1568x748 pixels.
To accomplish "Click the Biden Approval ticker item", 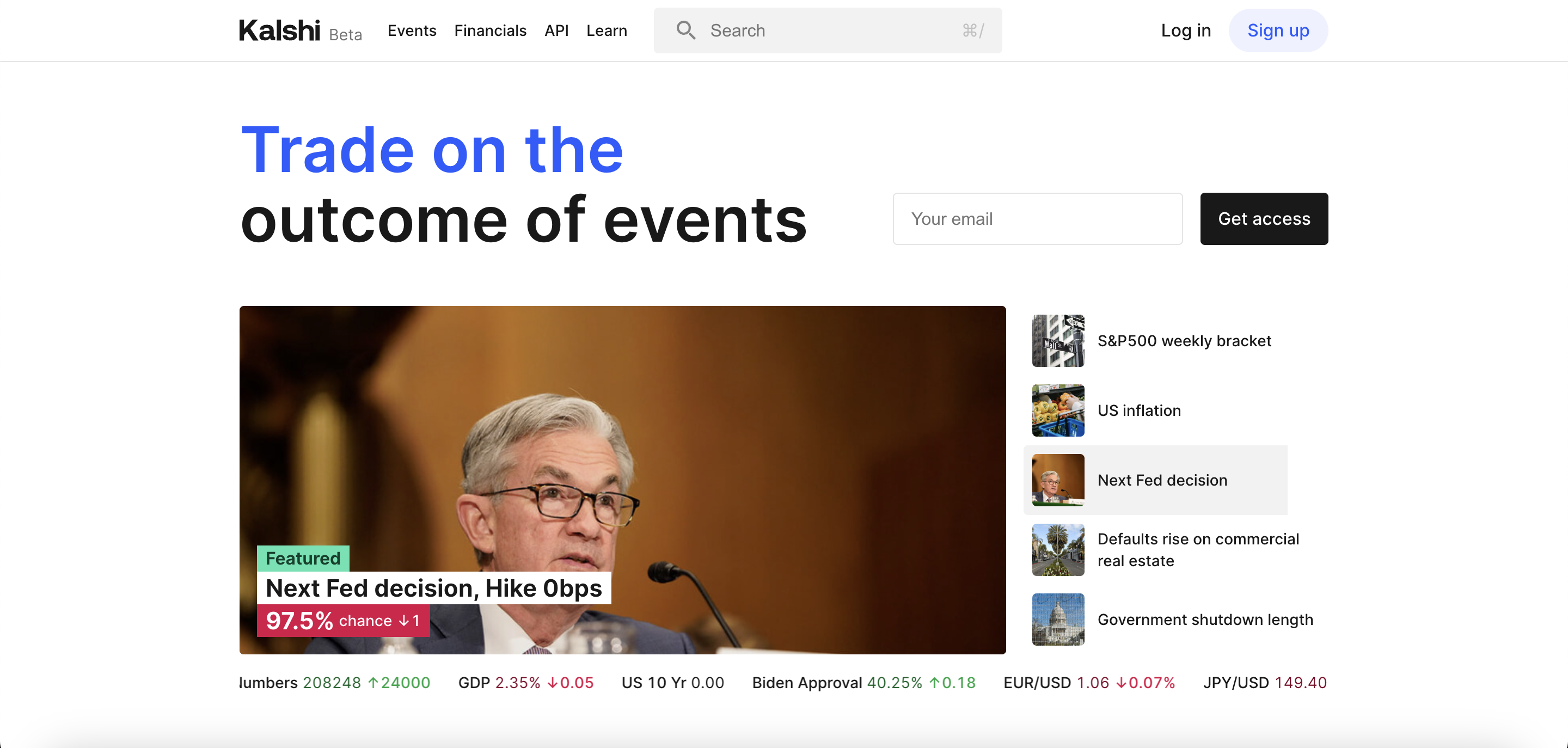I will point(863,683).
